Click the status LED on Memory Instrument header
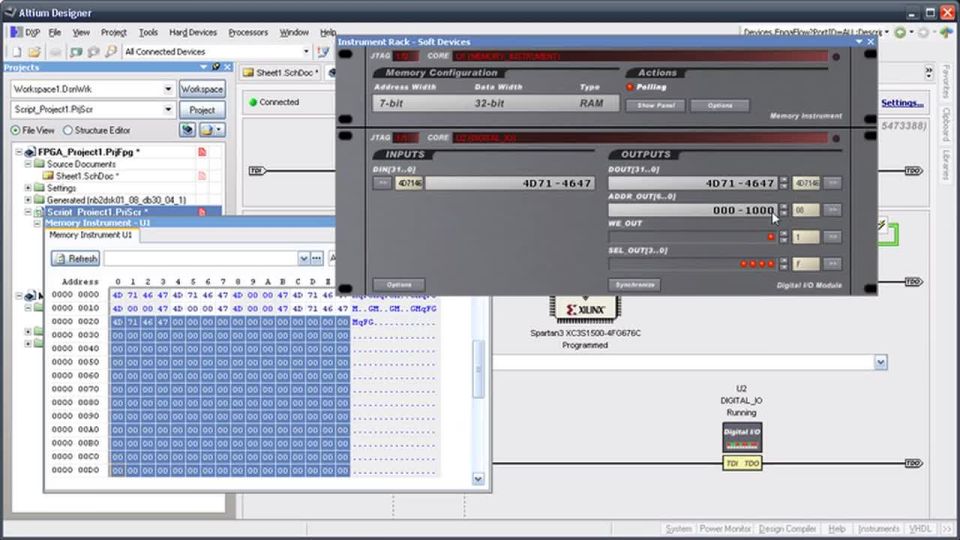The image size is (960, 540). tap(836, 56)
